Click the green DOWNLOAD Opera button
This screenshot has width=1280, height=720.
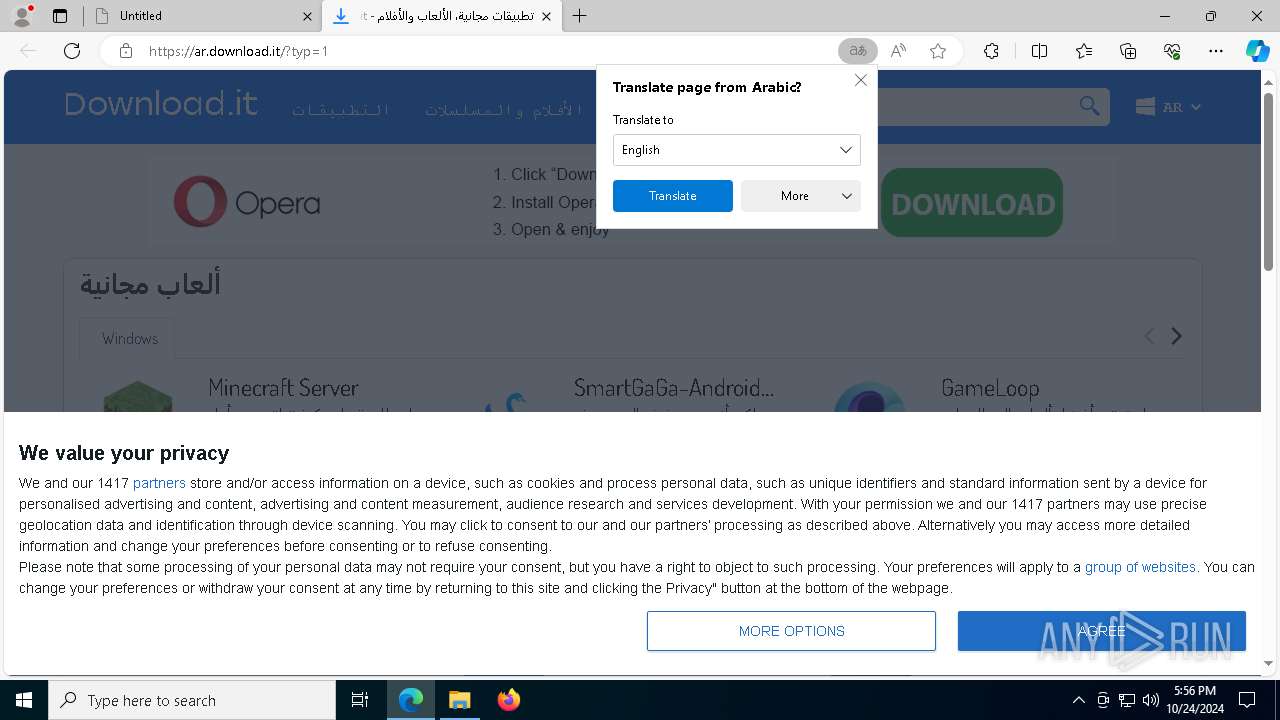coord(972,203)
